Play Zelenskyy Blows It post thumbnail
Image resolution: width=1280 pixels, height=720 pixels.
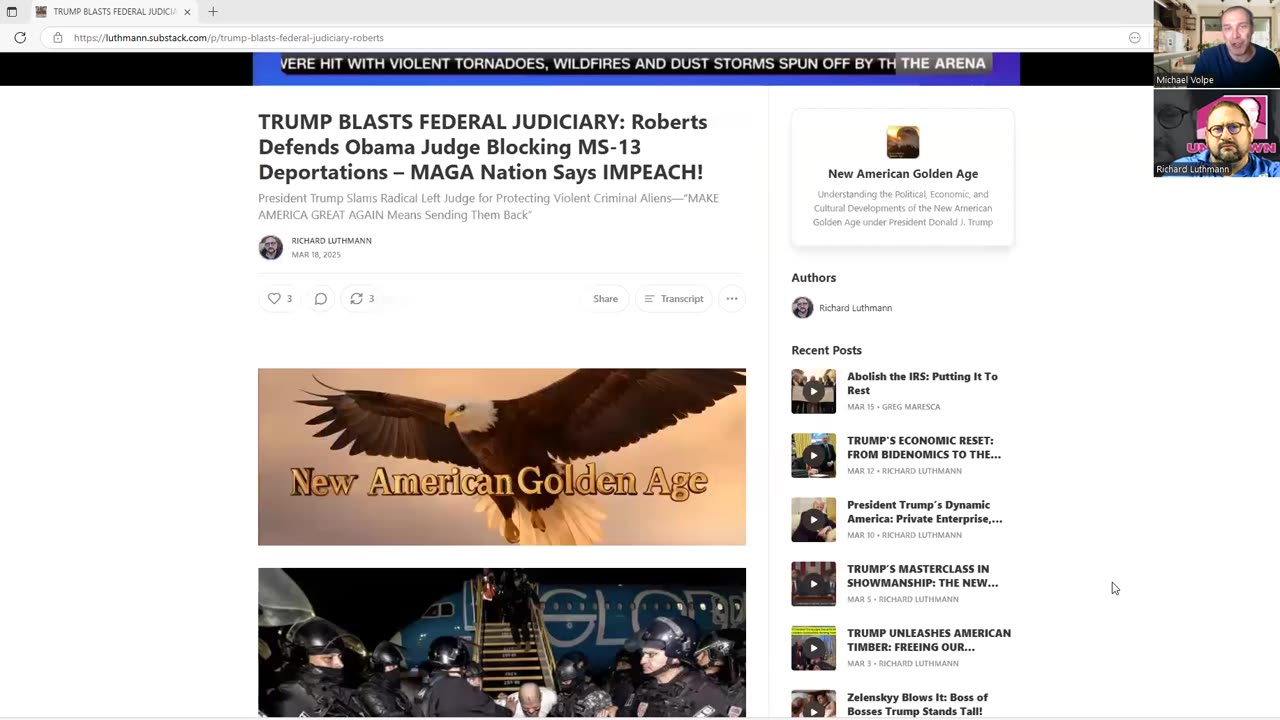point(814,704)
